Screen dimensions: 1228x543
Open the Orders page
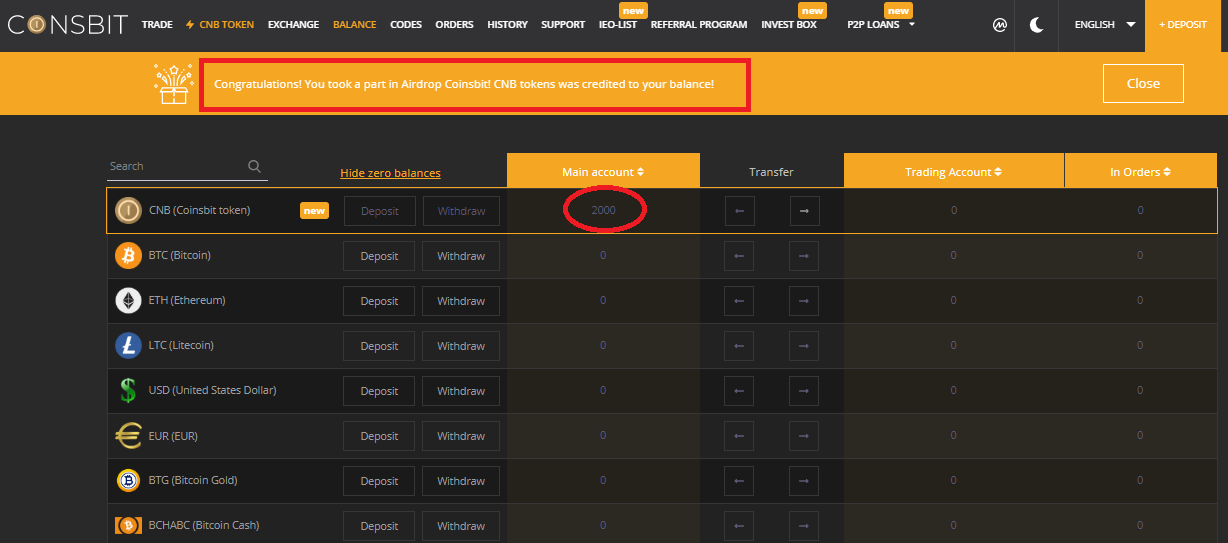tap(454, 24)
